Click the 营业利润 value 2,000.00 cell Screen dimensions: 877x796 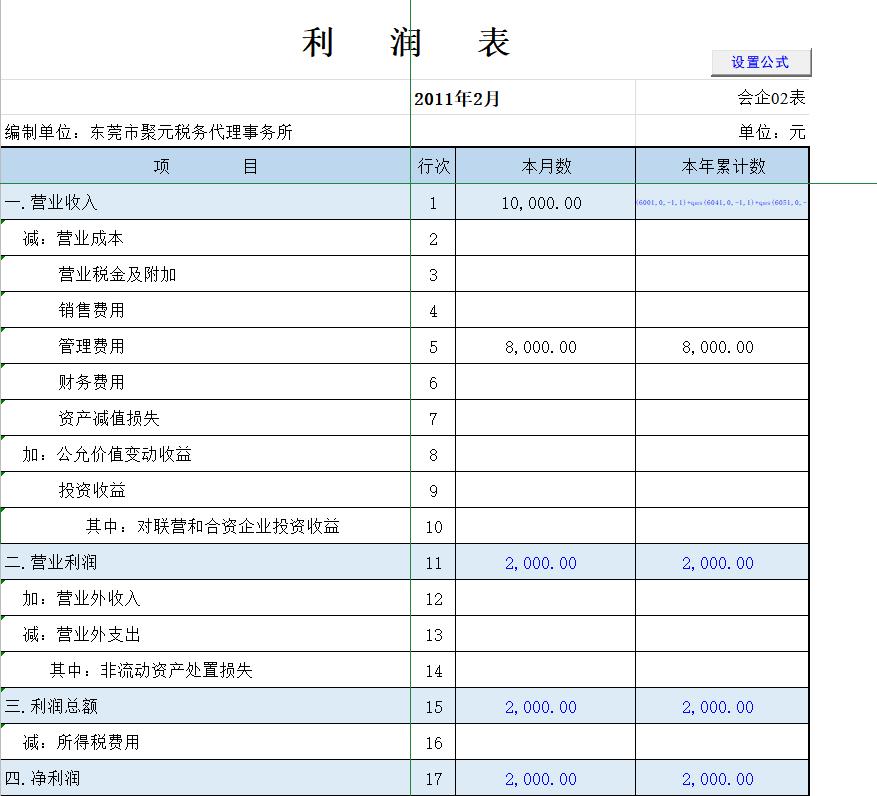[x=544, y=562]
